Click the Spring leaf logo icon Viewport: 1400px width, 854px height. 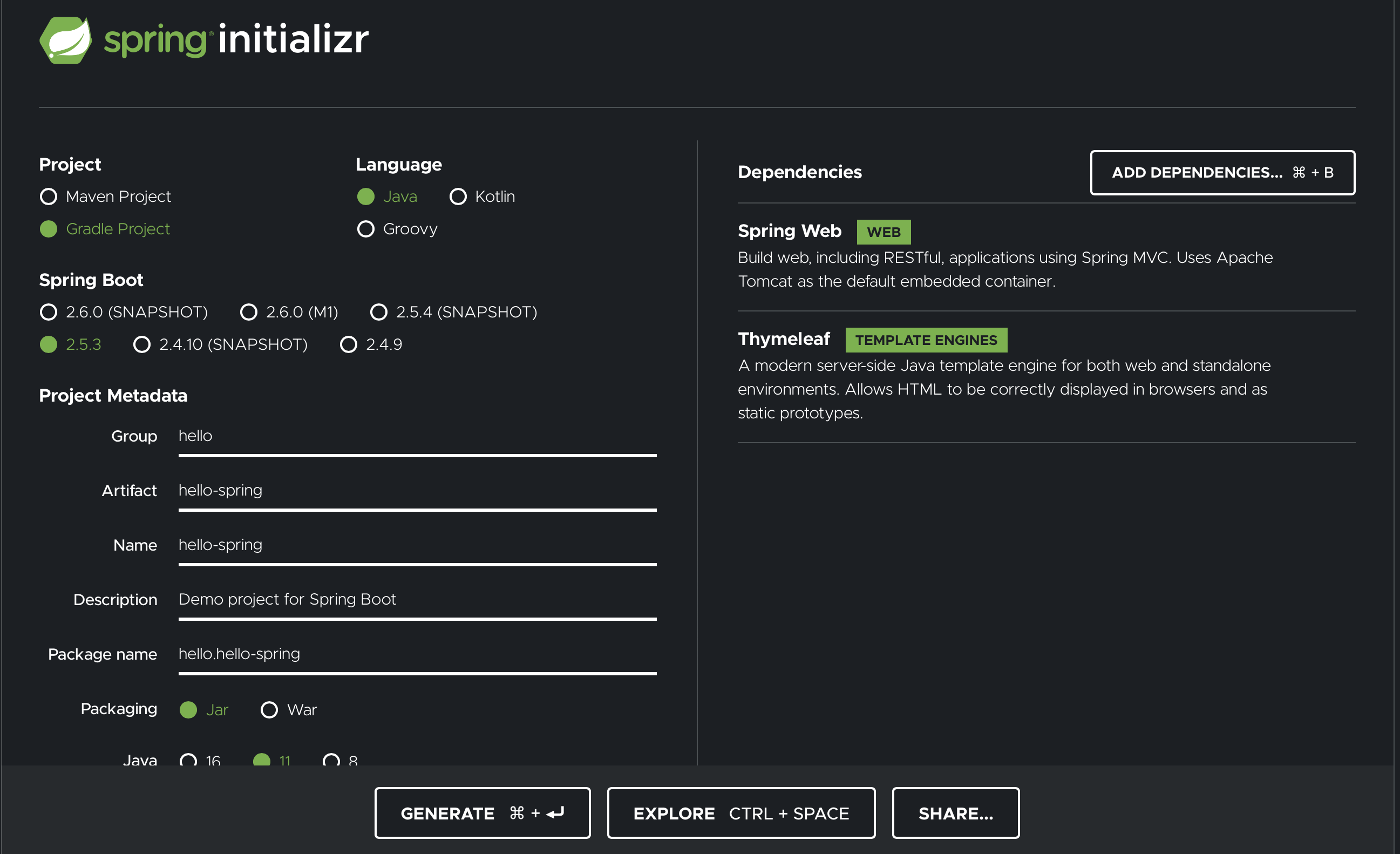pyautogui.click(x=65, y=40)
